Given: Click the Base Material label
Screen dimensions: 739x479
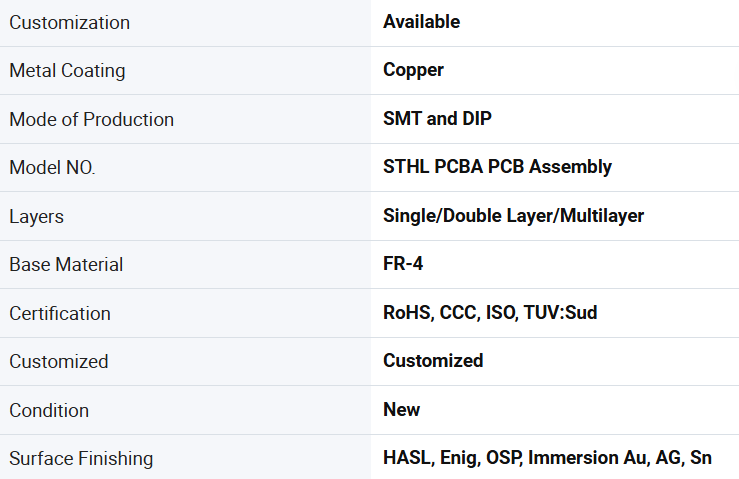Looking at the screenshot, I should pos(66,264).
